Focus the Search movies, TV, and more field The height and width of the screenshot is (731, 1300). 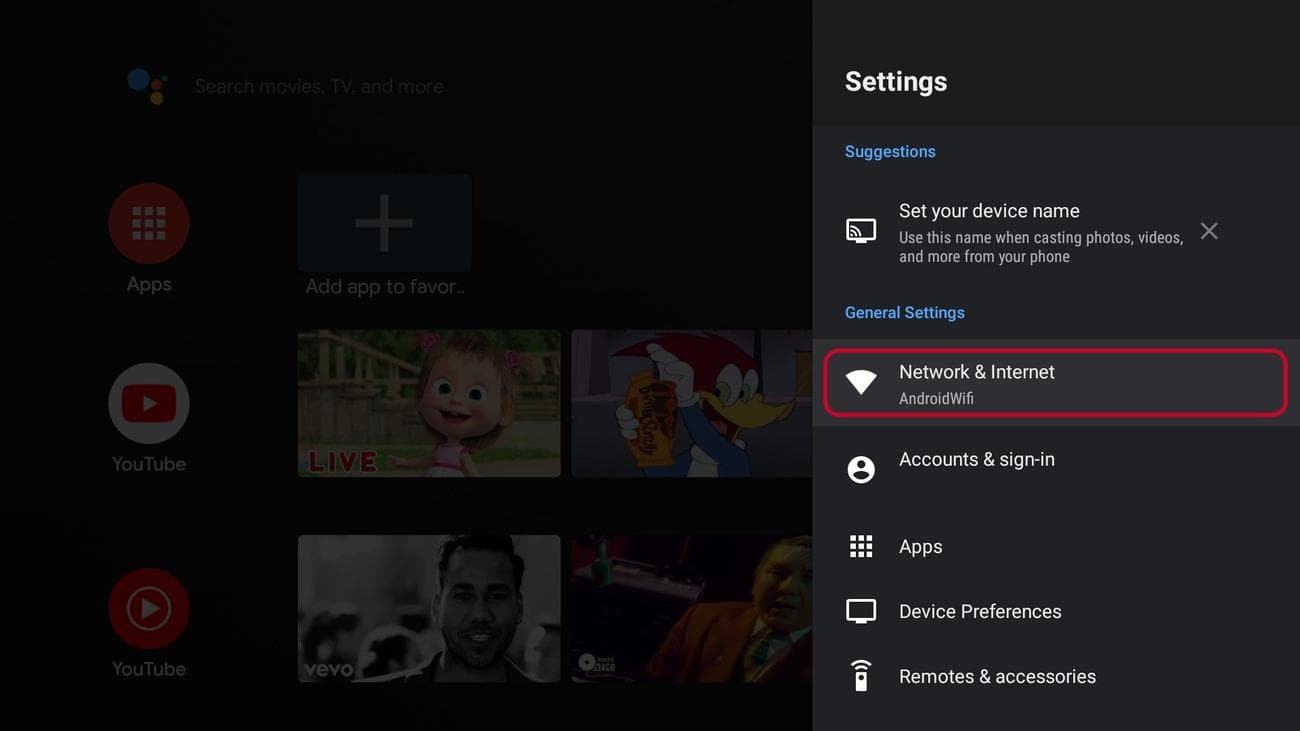319,87
